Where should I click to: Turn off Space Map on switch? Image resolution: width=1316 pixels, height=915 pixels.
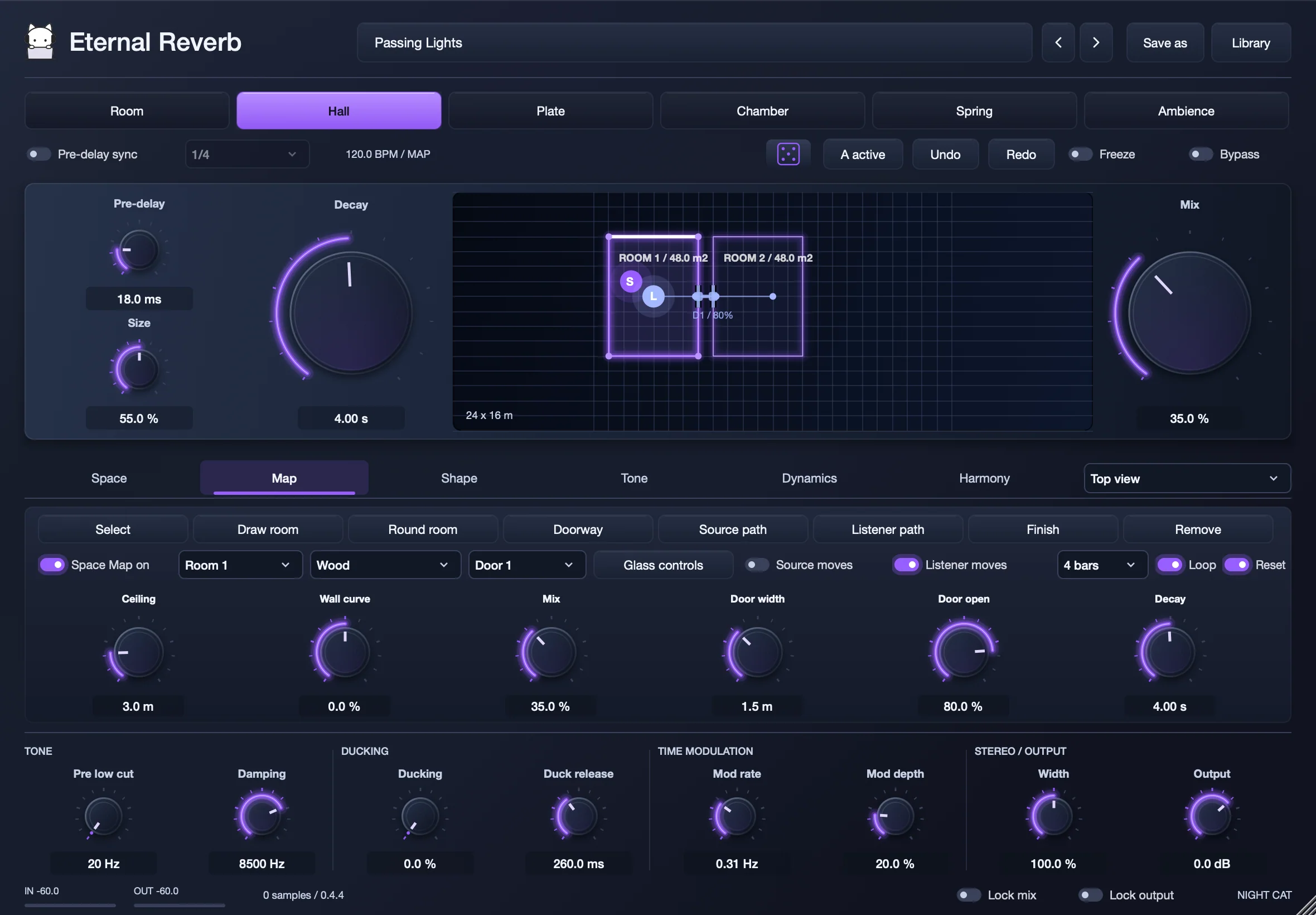52,565
